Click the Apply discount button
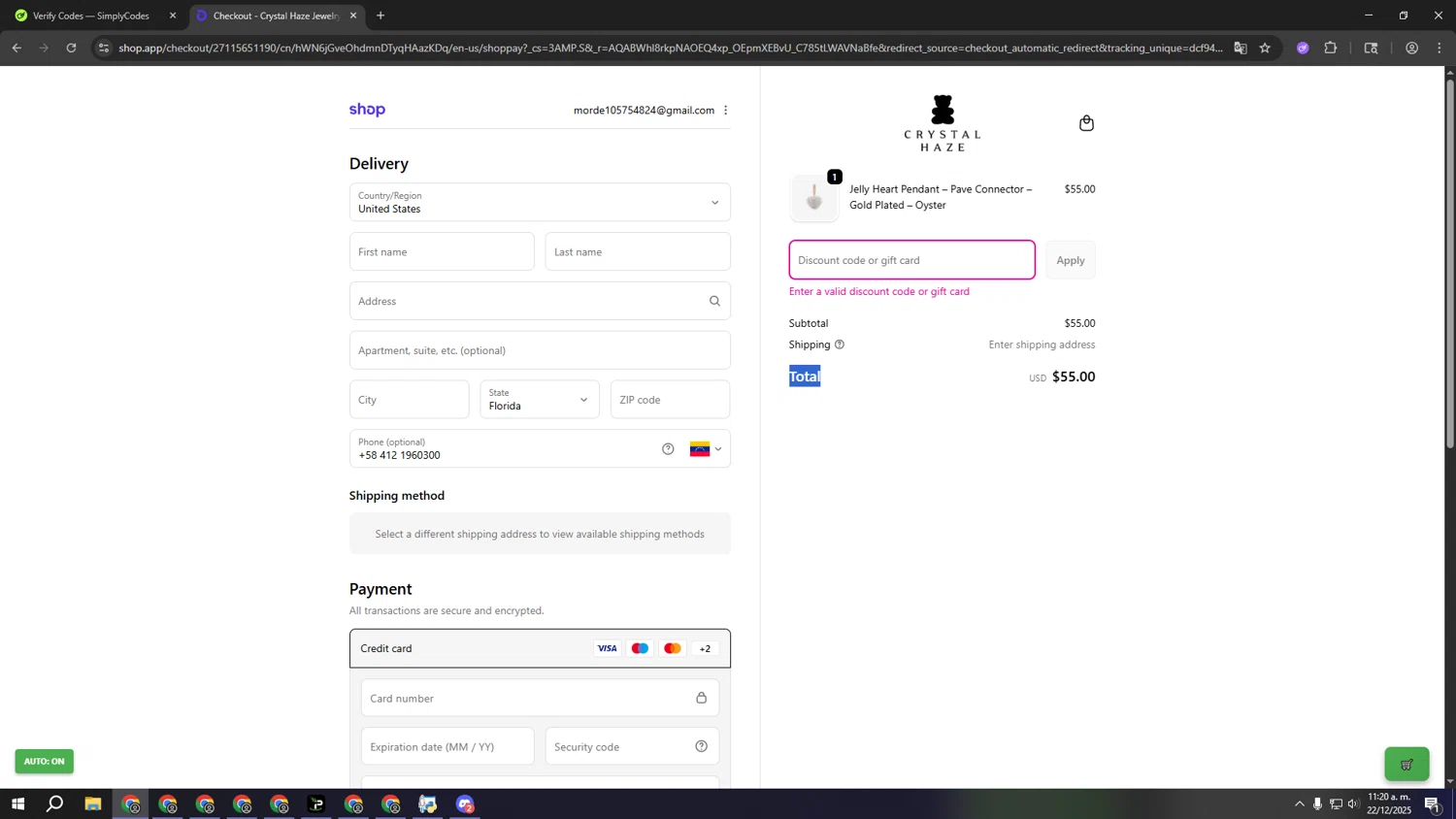The height and width of the screenshot is (819, 1456). pos(1071,260)
